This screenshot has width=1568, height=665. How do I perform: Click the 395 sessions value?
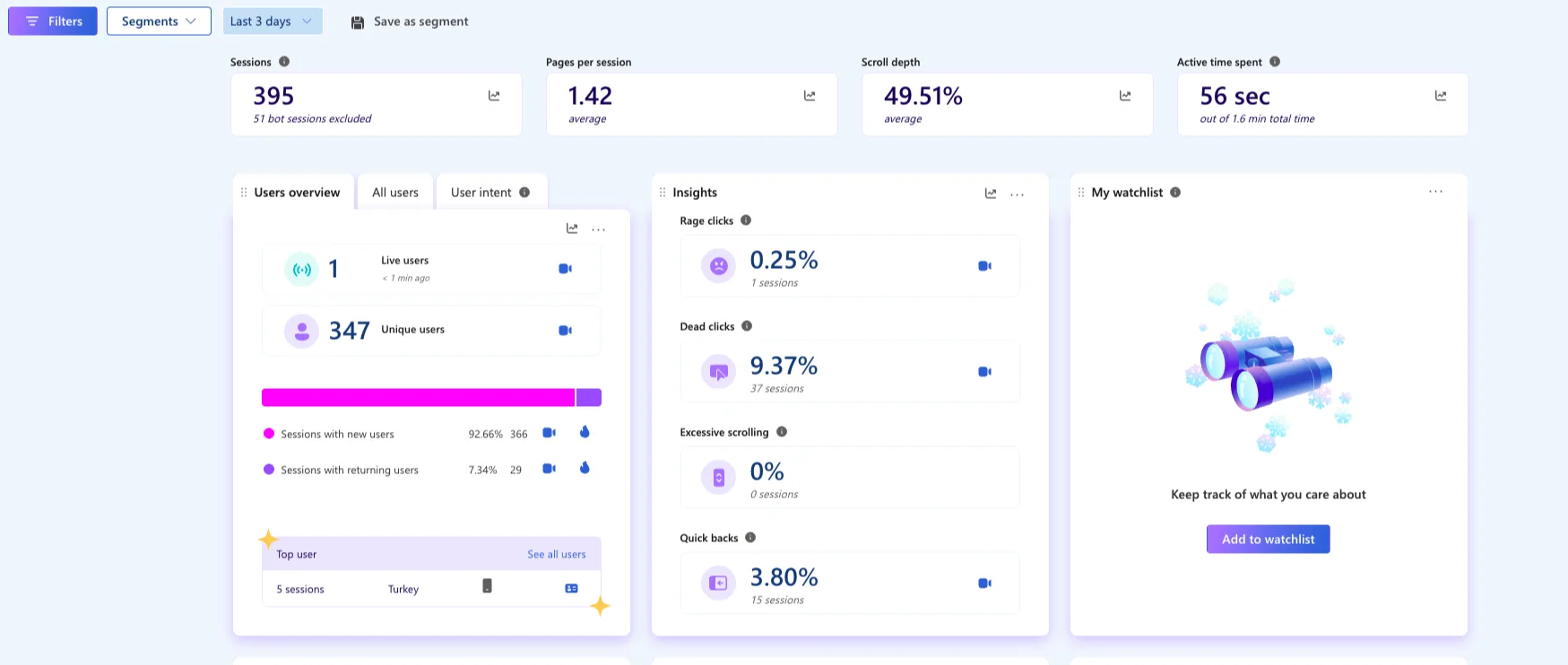coord(273,96)
